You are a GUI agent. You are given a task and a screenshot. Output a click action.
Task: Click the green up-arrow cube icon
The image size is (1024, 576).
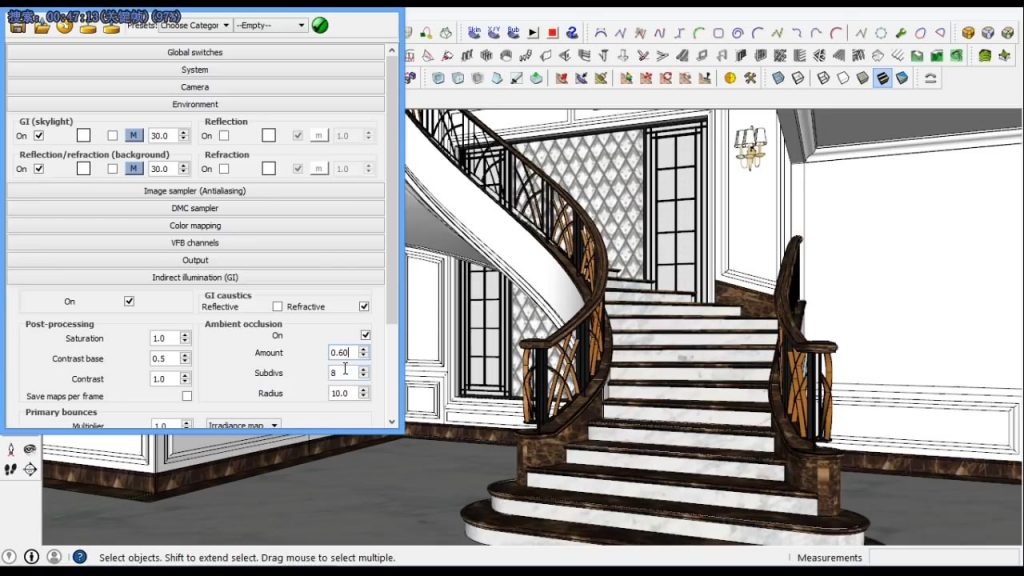pos(536,78)
